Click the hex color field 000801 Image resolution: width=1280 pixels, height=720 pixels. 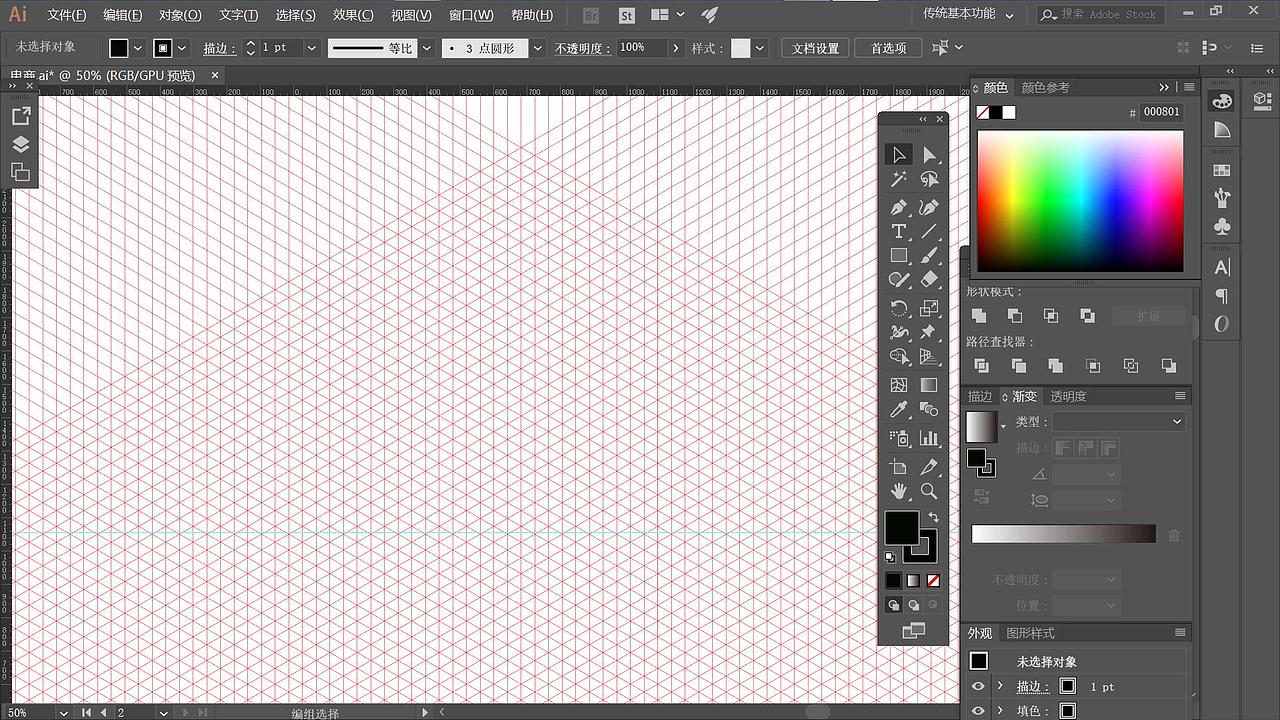tap(1162, 112)
